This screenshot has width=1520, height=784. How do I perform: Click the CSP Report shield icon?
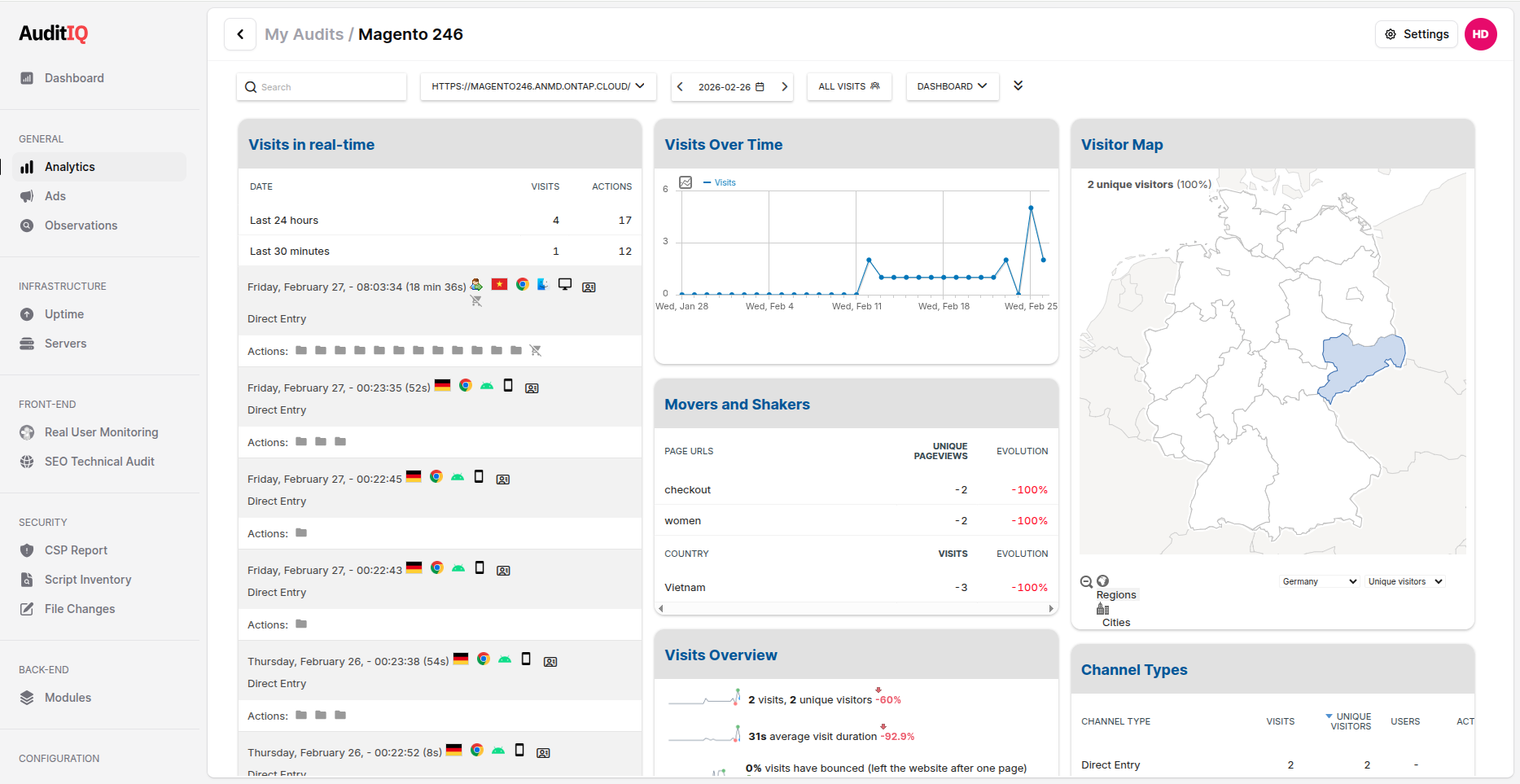(x=27, y=550)
